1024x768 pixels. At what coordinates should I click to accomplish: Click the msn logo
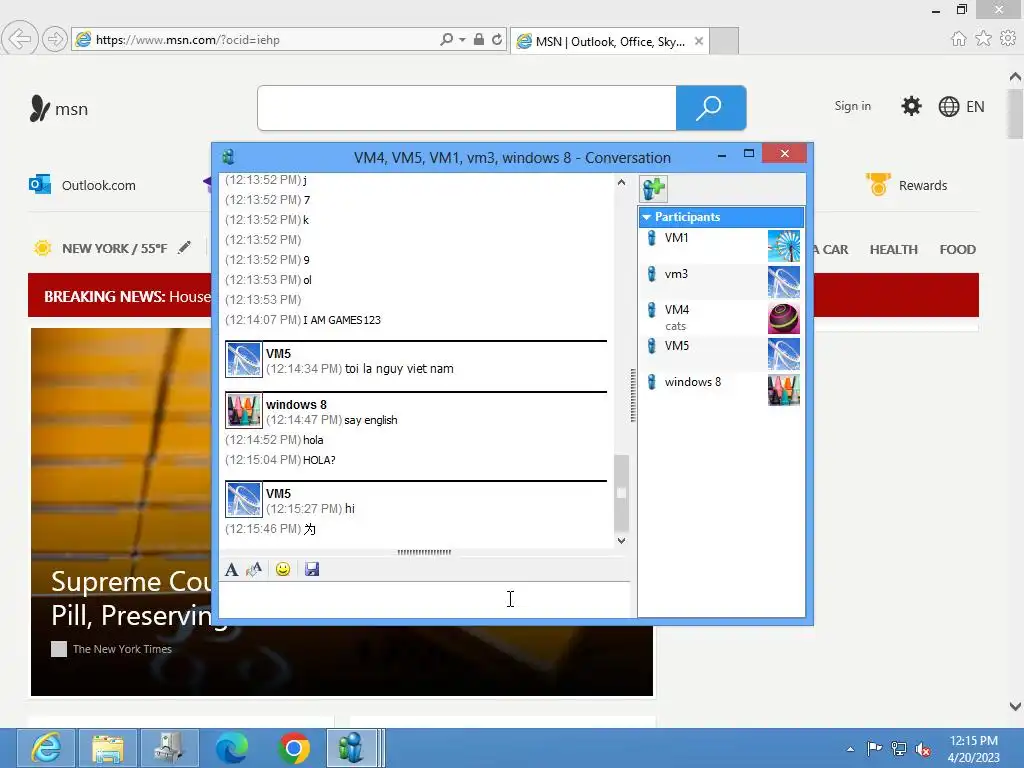(x=59, y=108)
